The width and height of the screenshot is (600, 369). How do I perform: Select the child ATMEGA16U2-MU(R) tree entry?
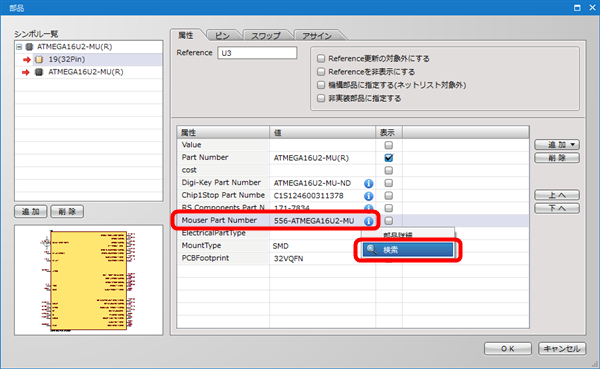tap(86, 72)
